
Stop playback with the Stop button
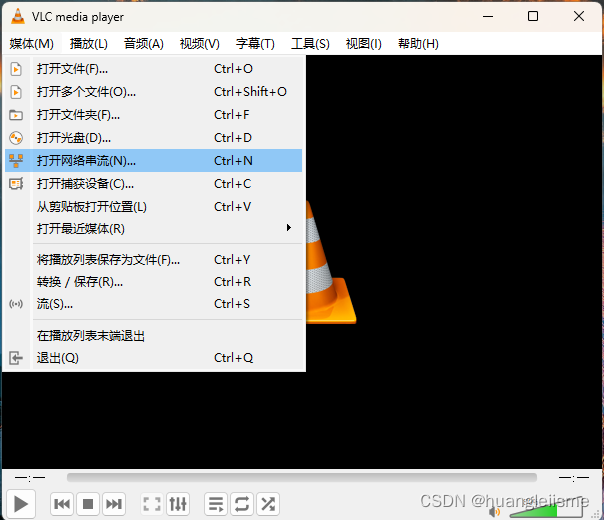point(88,503)
